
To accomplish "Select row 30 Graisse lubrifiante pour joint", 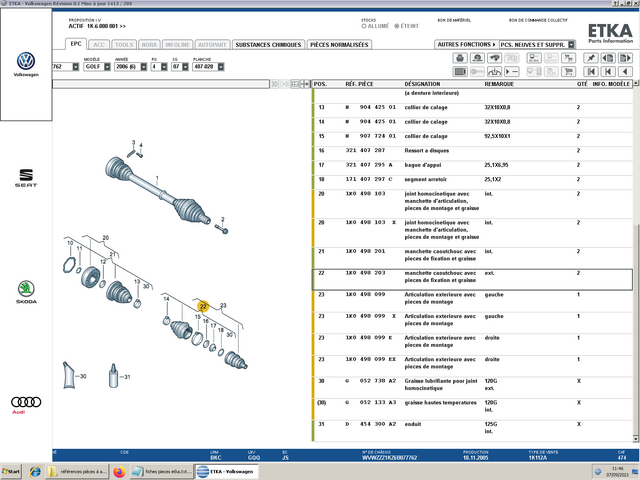I will (472, 387).
